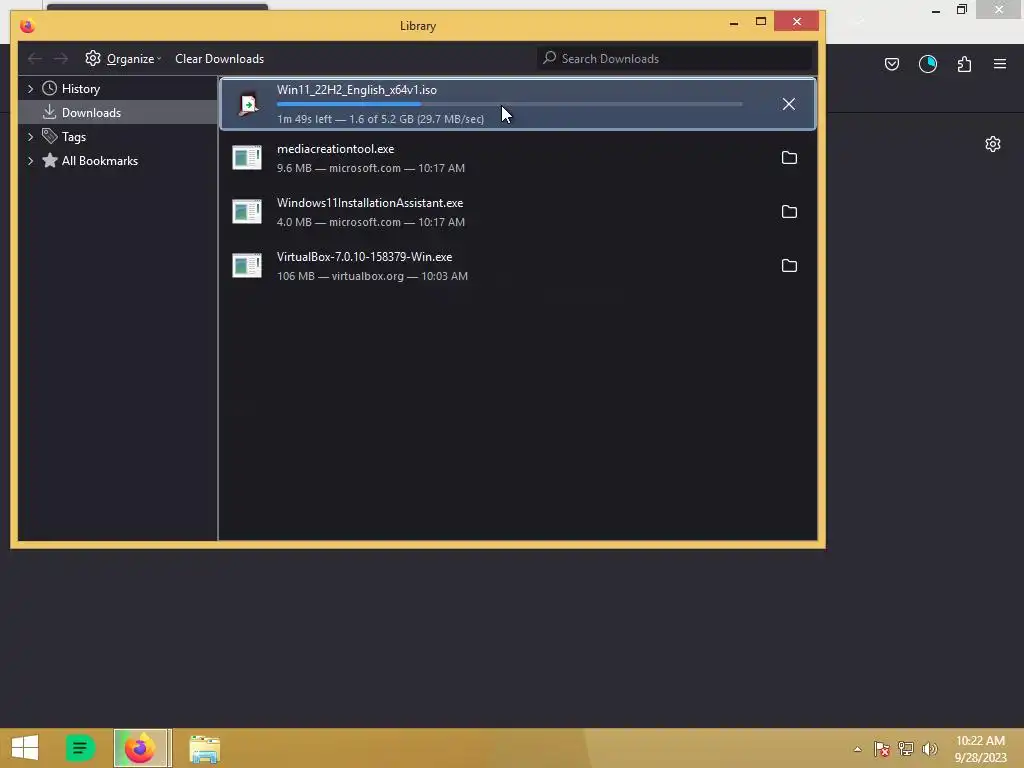Viewport: 1024px width, 768px height.
Task: Open Action Center flag icon
Action: 882,749
